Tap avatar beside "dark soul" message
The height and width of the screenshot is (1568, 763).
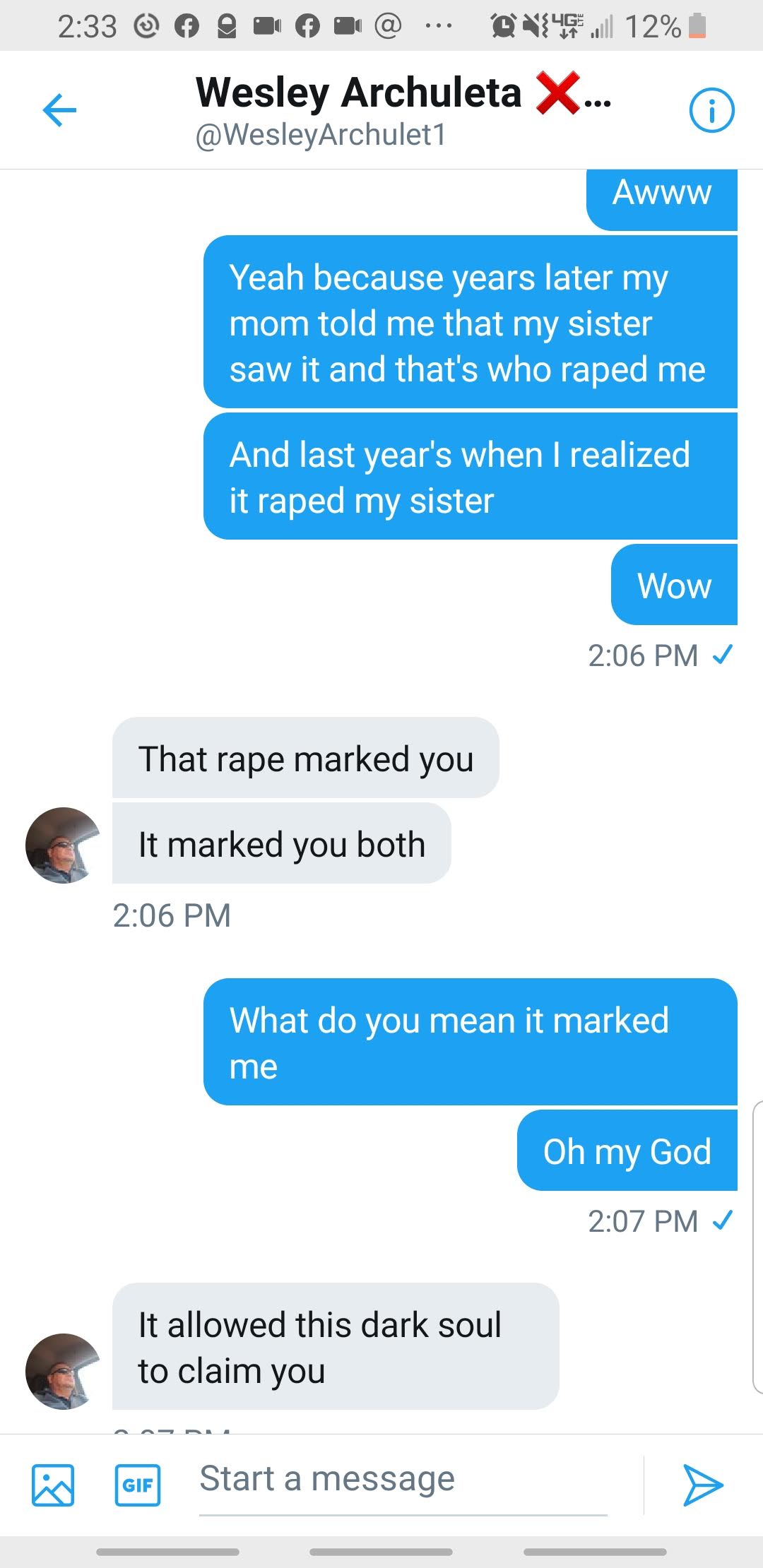click(63, 1371)
